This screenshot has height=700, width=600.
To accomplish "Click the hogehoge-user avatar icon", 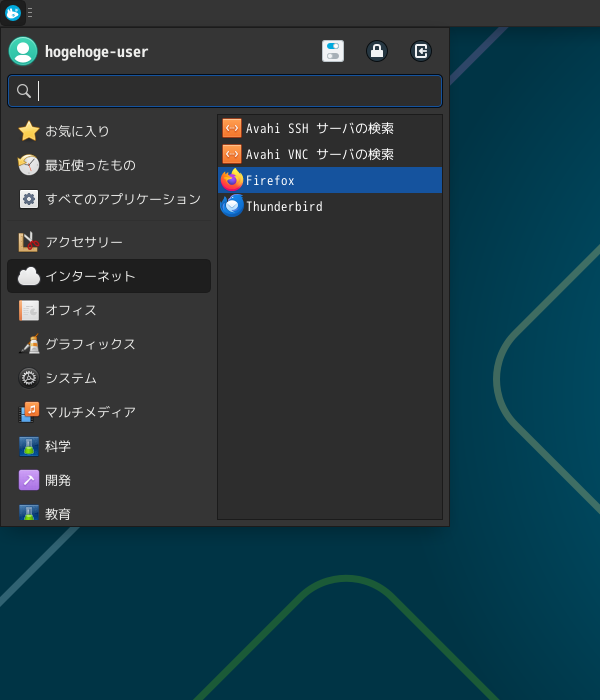I will (23, 51).
